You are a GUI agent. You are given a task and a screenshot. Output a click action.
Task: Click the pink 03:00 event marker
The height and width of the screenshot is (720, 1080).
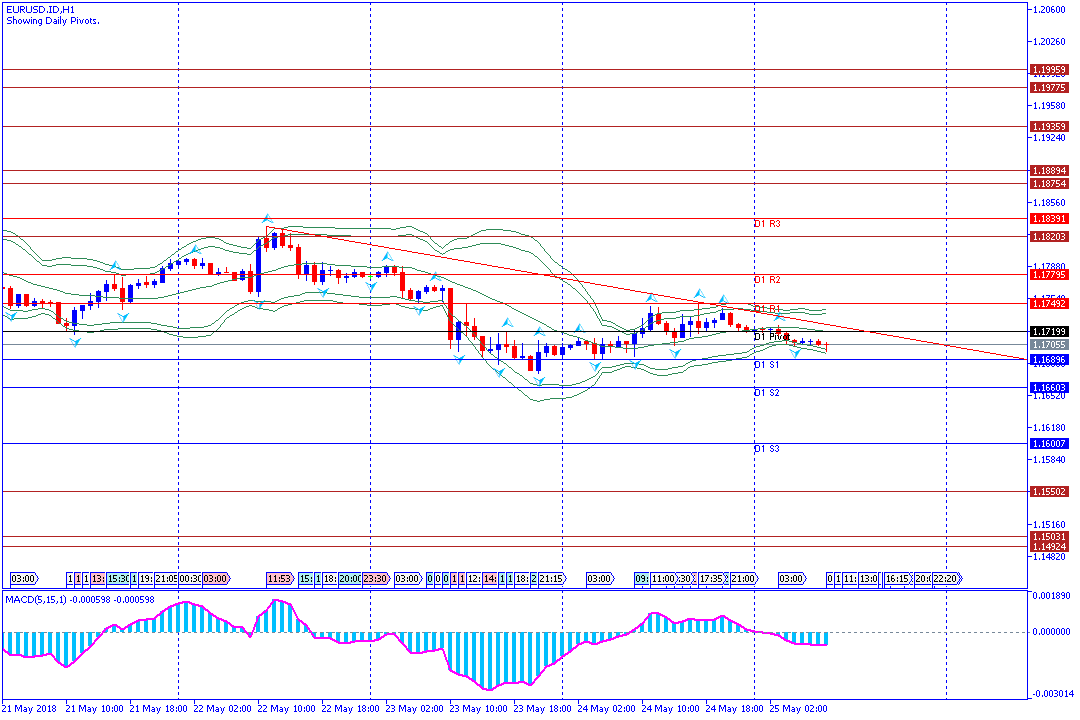[216, 579]
